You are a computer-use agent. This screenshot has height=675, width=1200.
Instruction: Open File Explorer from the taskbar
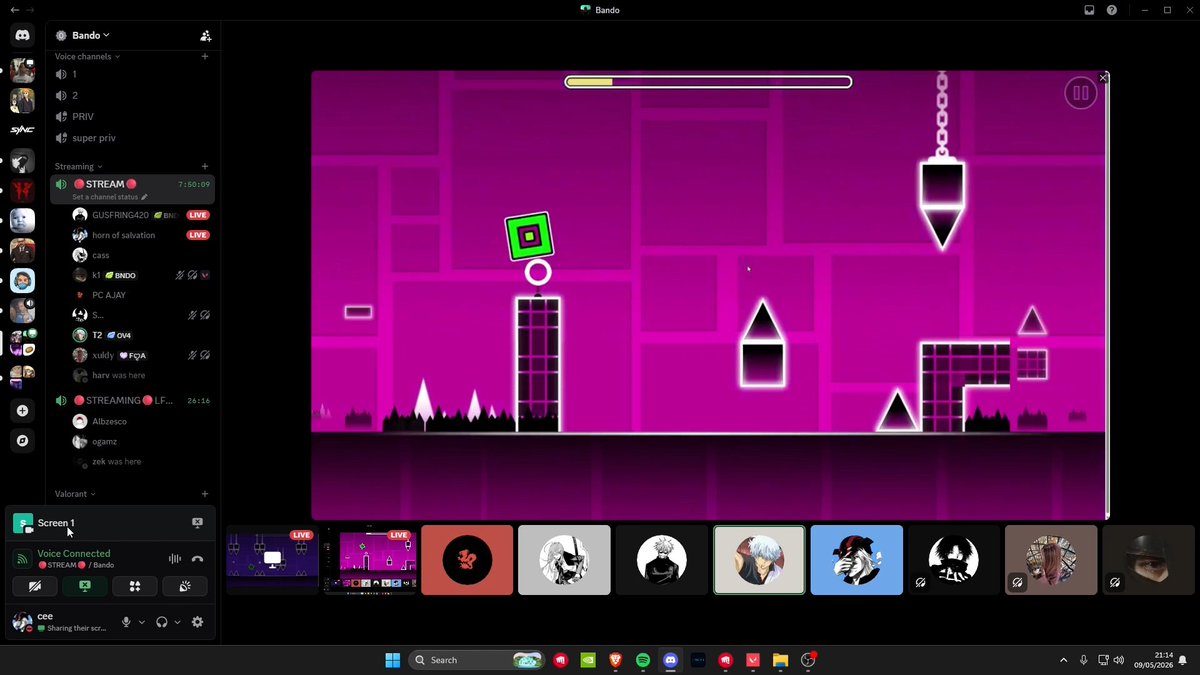pos(780,660)
